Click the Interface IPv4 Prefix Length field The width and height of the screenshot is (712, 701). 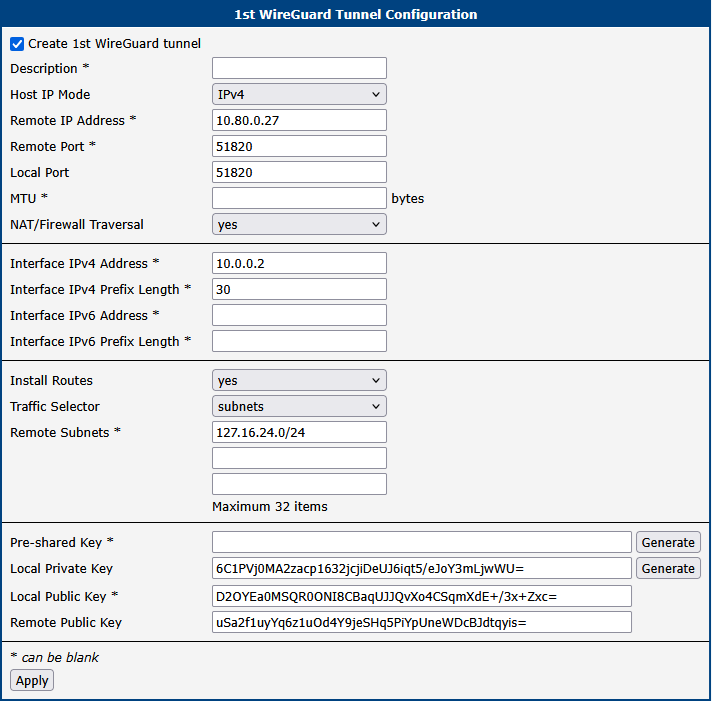(x=299, y=289)
